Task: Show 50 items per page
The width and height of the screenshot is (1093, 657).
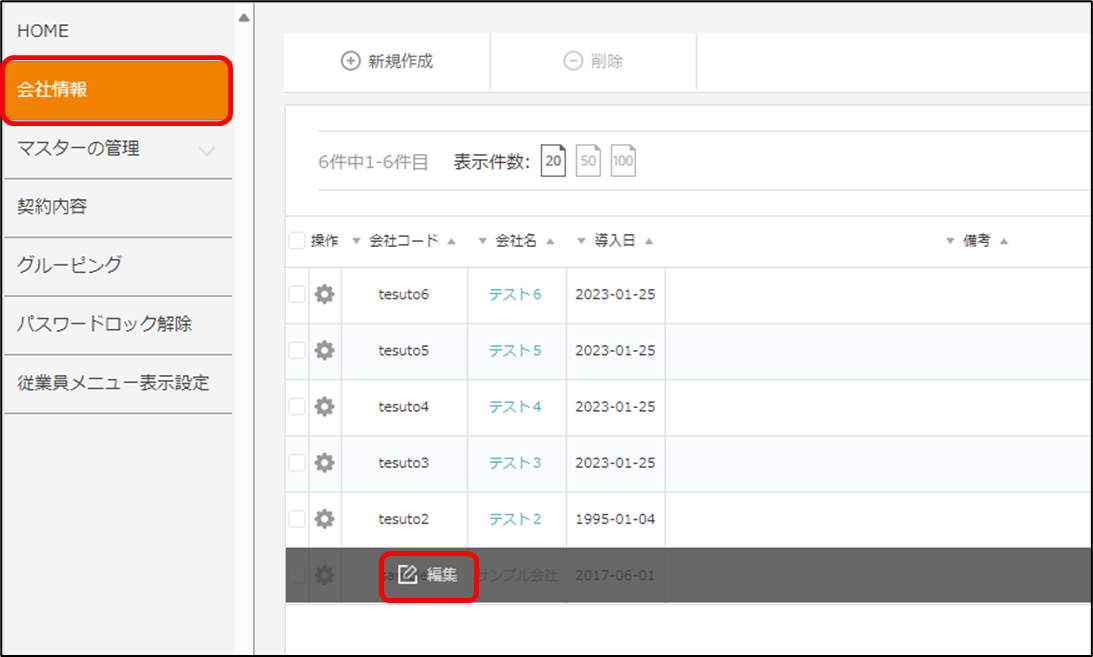Action: [x=588, y=161]
